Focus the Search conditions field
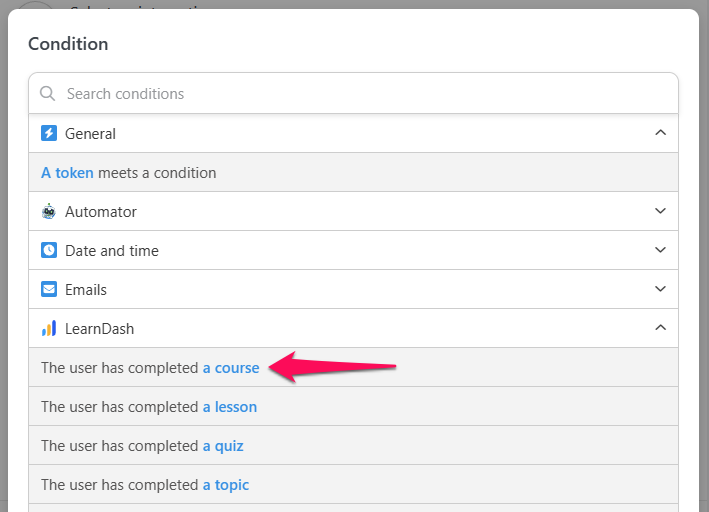The image size is (709, 512). (x=354, y=94)
